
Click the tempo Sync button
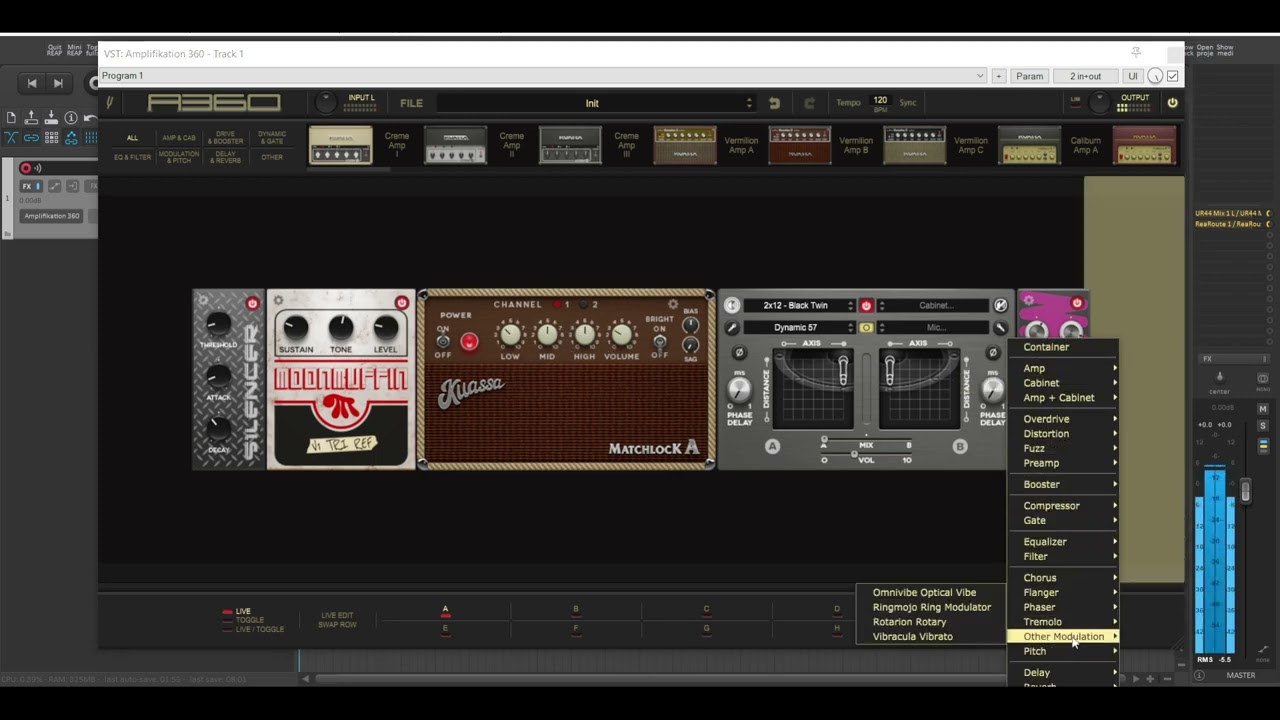pyautogui.click(x=907, y=103)
